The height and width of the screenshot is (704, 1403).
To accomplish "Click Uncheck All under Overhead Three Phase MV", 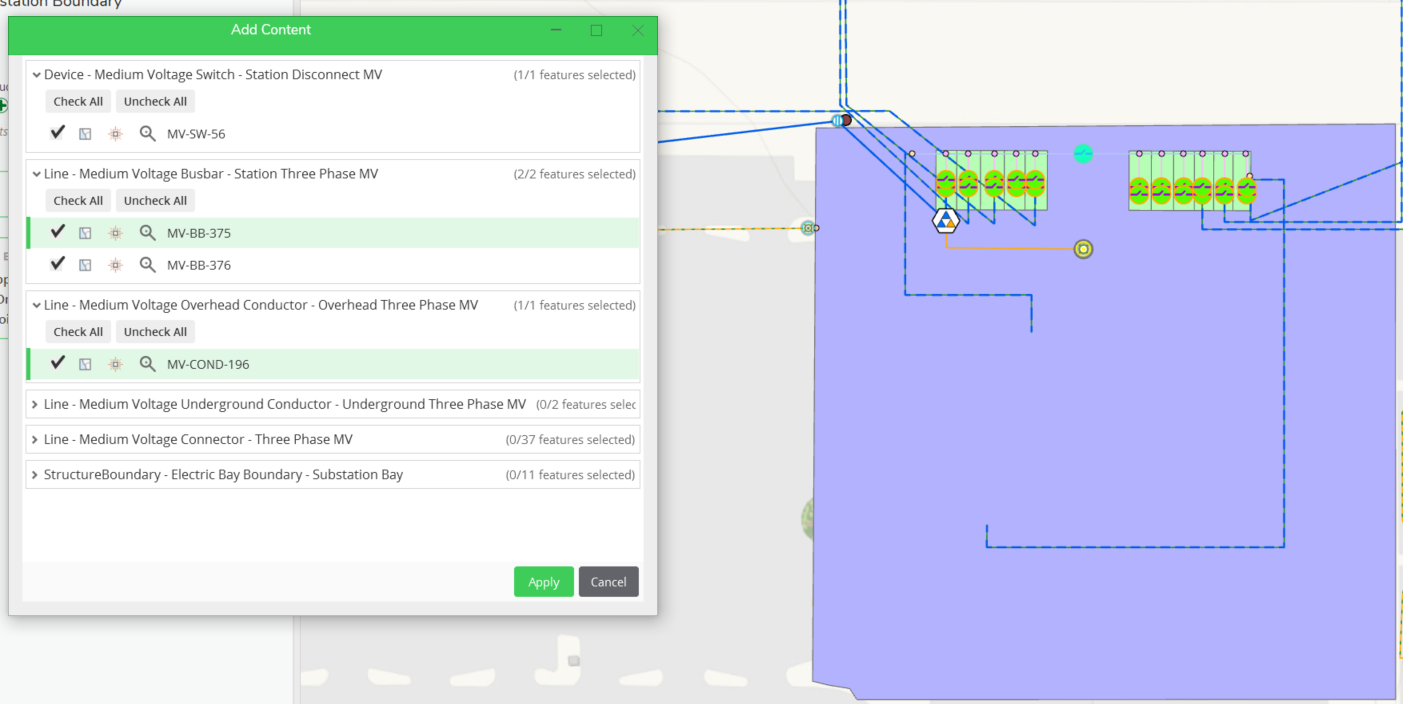I will tap(155, 331).
